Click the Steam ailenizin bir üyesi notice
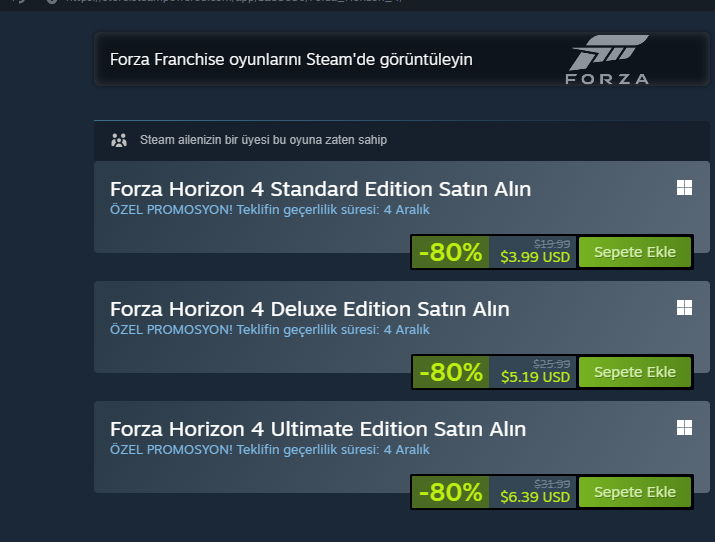This screenshot has height=542, width=715. tap(263, 140)
